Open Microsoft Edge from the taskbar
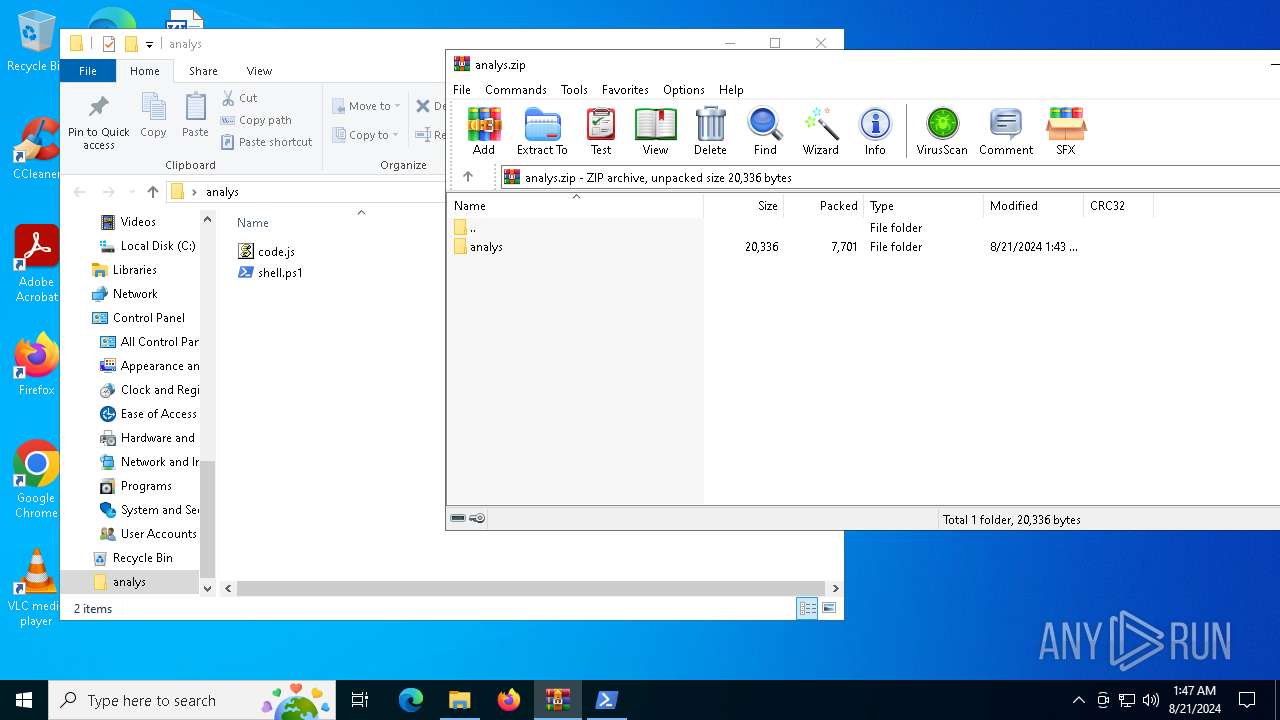The image size is (1280, 720). pyautogui.click(x=411, y=700)
